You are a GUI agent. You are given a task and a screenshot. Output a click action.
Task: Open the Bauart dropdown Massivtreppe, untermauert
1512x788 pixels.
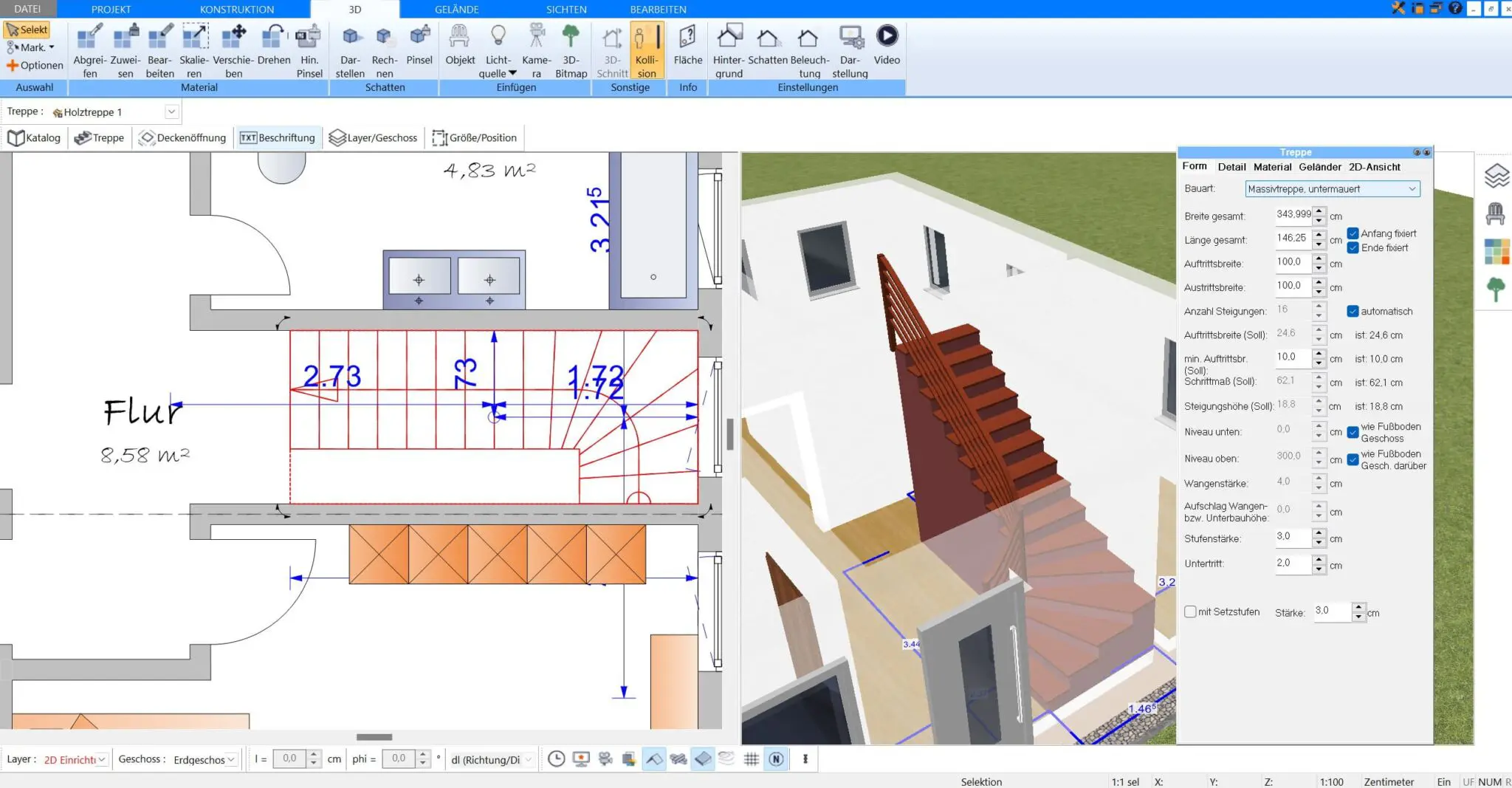tap(1331, 189)
